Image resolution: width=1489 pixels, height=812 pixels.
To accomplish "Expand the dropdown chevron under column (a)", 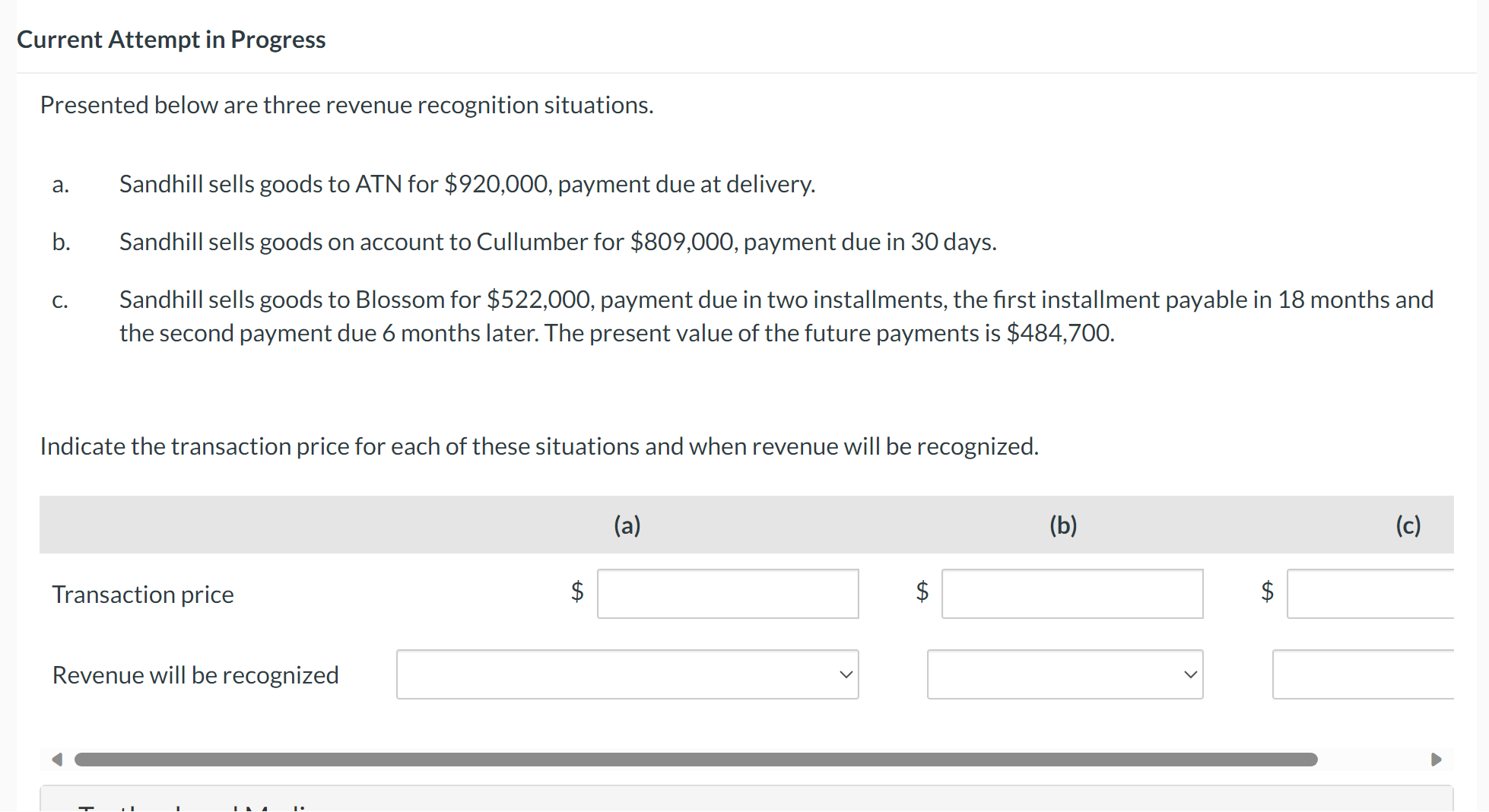I will pos(846,674).
